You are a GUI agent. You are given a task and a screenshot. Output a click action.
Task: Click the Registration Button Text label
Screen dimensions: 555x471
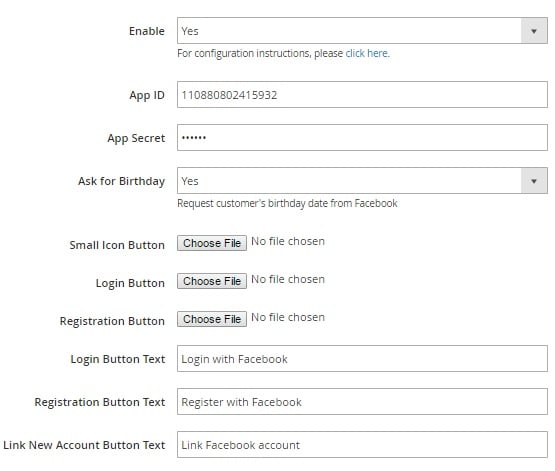click(100, 402)
